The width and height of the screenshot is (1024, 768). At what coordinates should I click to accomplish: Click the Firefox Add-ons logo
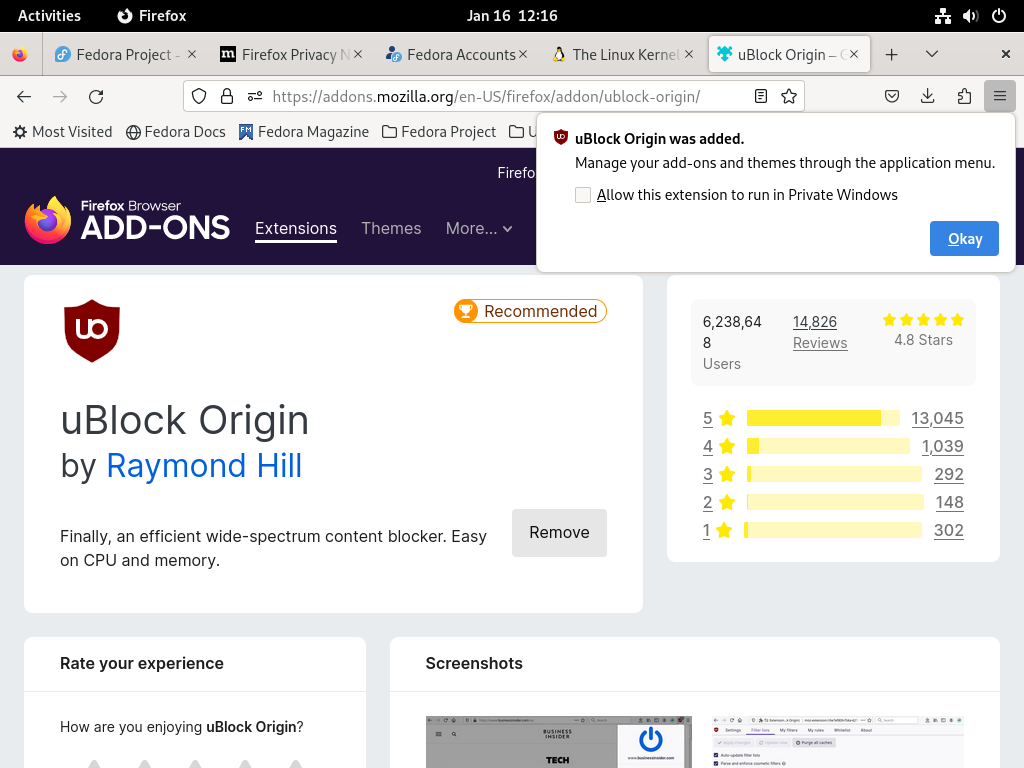point(127,221)
